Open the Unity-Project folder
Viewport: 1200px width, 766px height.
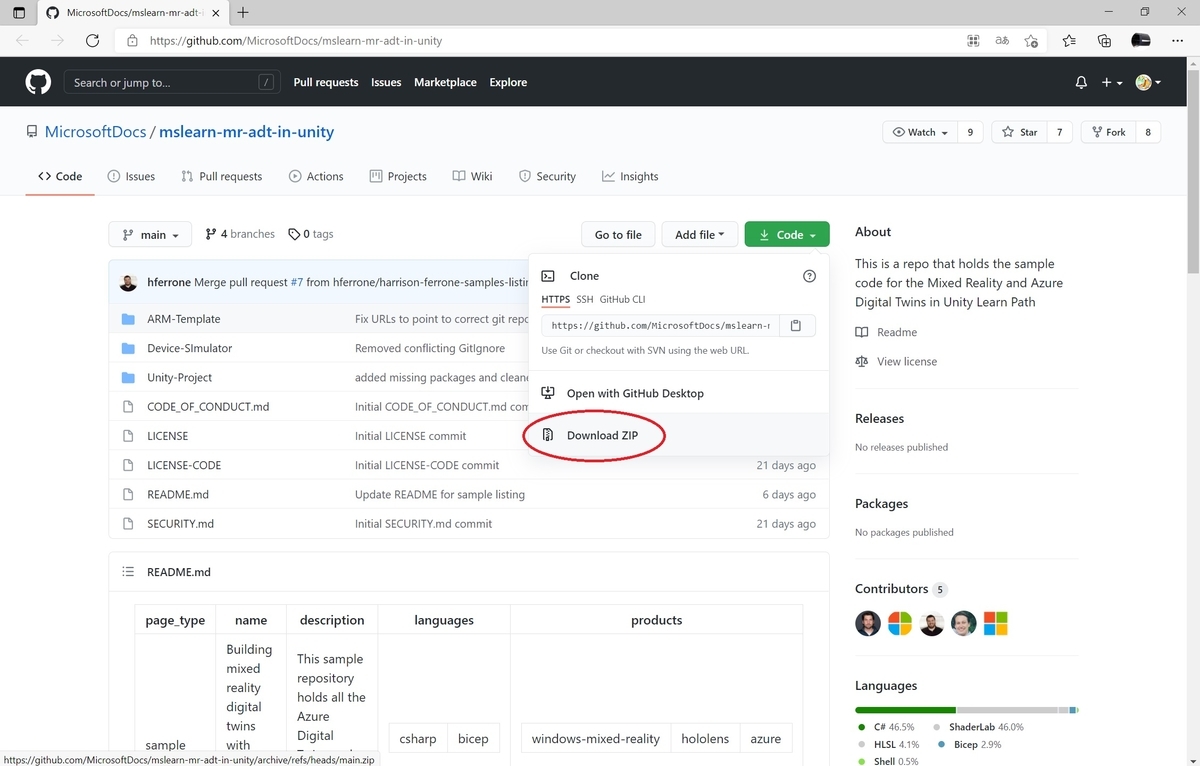tap(179, 377)
